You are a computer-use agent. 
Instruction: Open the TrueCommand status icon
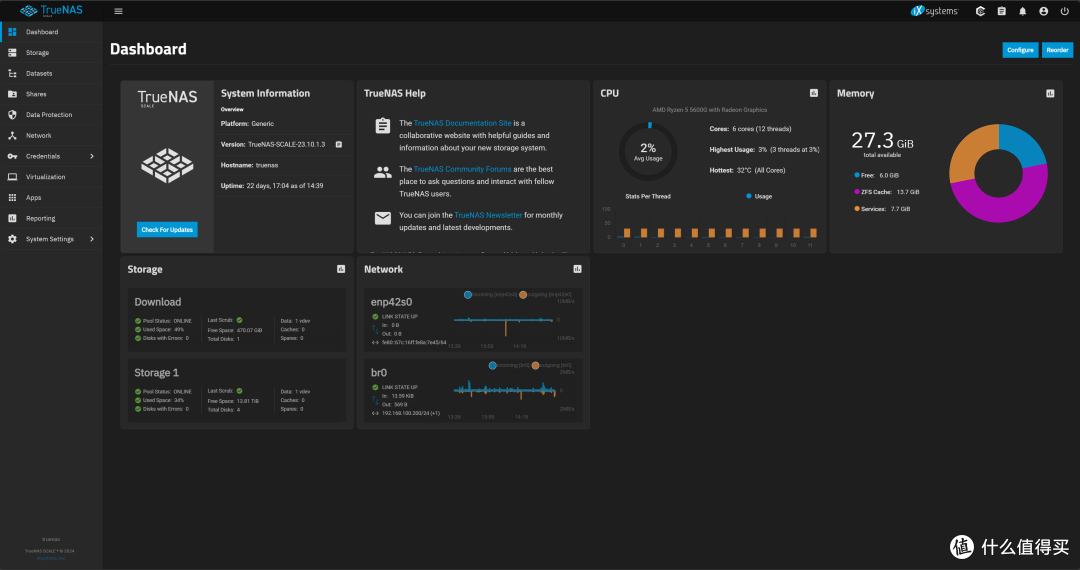click(x=980, y=11)
